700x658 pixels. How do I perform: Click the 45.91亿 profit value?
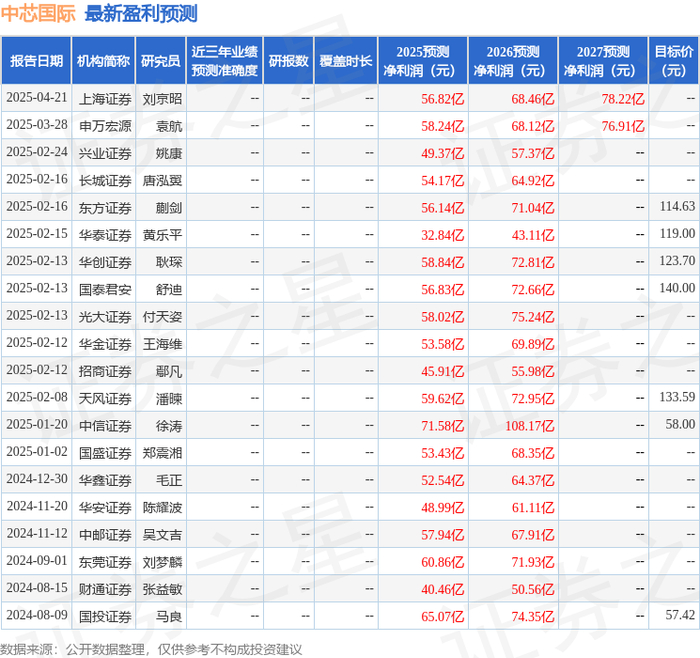442,371
